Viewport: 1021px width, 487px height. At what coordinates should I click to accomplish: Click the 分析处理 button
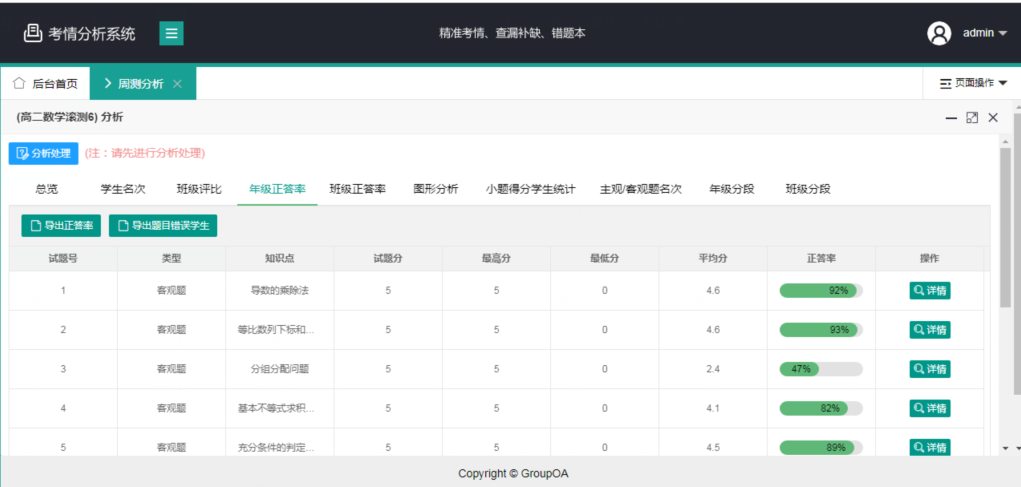point(43,153)
